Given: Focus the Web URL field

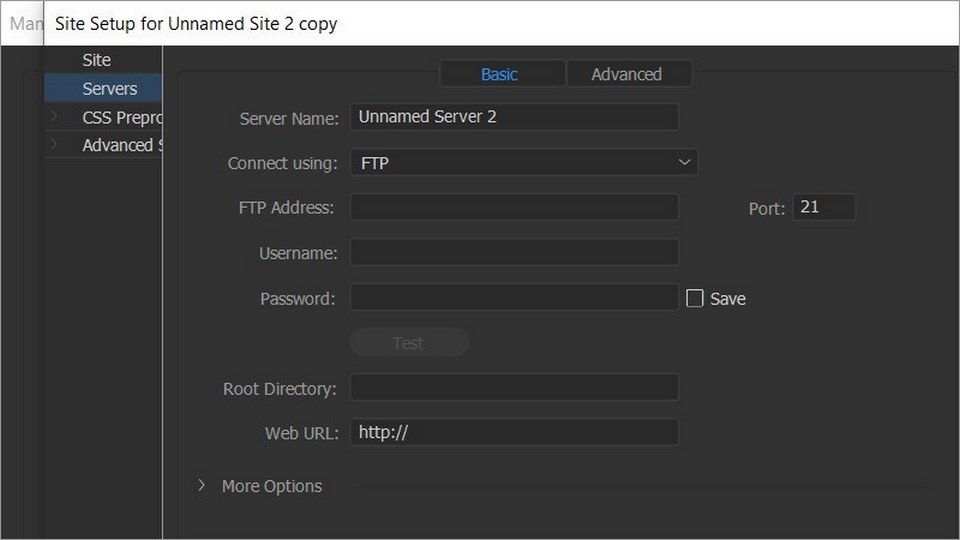Looking at the screenshot, I should coord(514,433).
